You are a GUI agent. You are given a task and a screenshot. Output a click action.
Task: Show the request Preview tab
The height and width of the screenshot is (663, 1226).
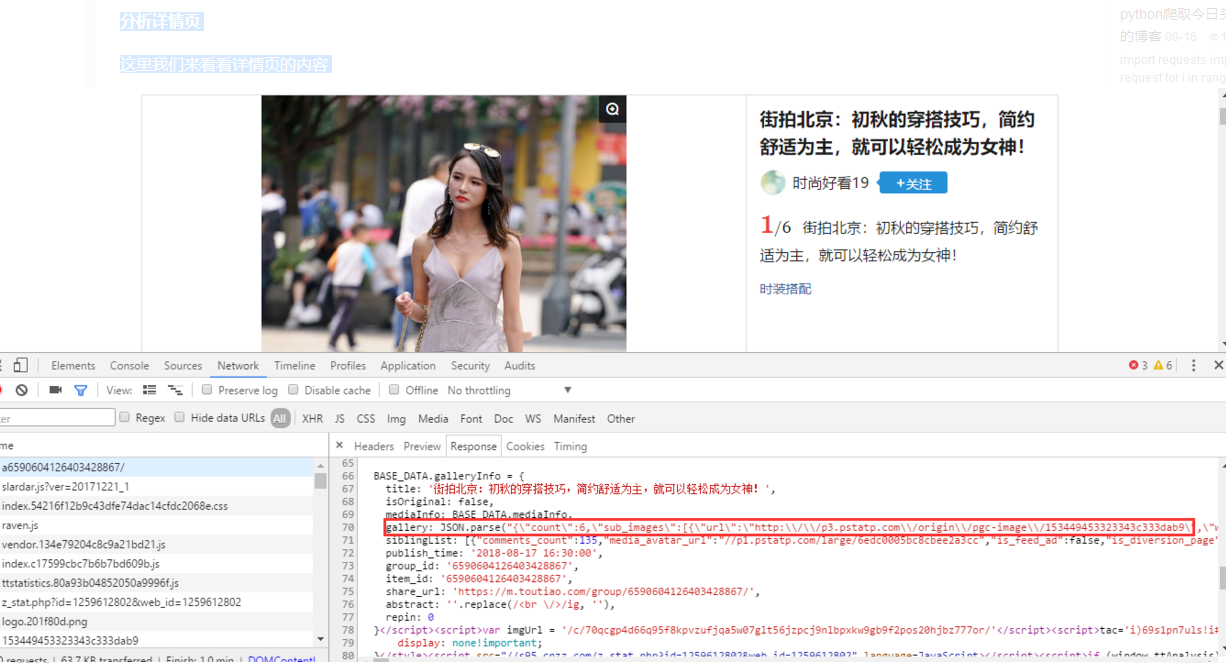(422, 446)
